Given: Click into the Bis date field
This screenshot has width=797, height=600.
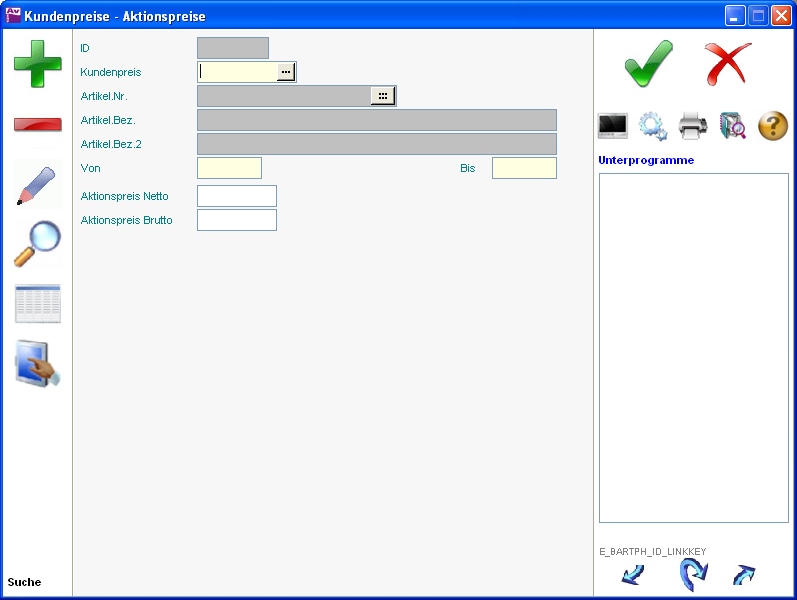Looking at the screenshot, I should (x=524, y=168).
